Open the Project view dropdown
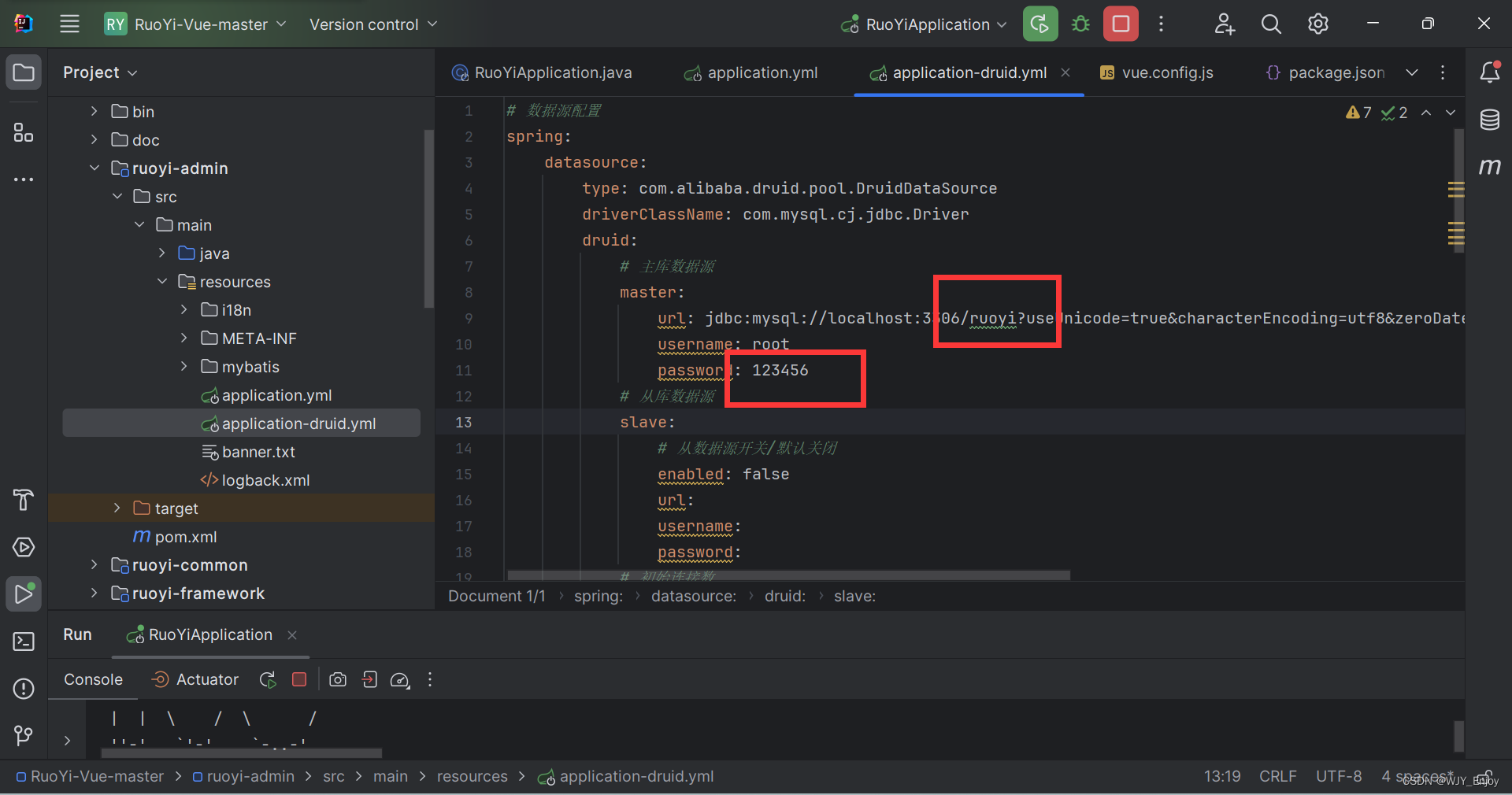 [100, 72]
